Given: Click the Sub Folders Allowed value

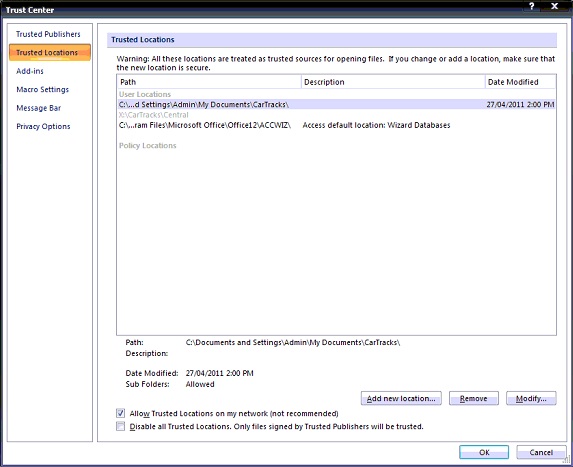Looking at the screenshot, I should point(200,384).
